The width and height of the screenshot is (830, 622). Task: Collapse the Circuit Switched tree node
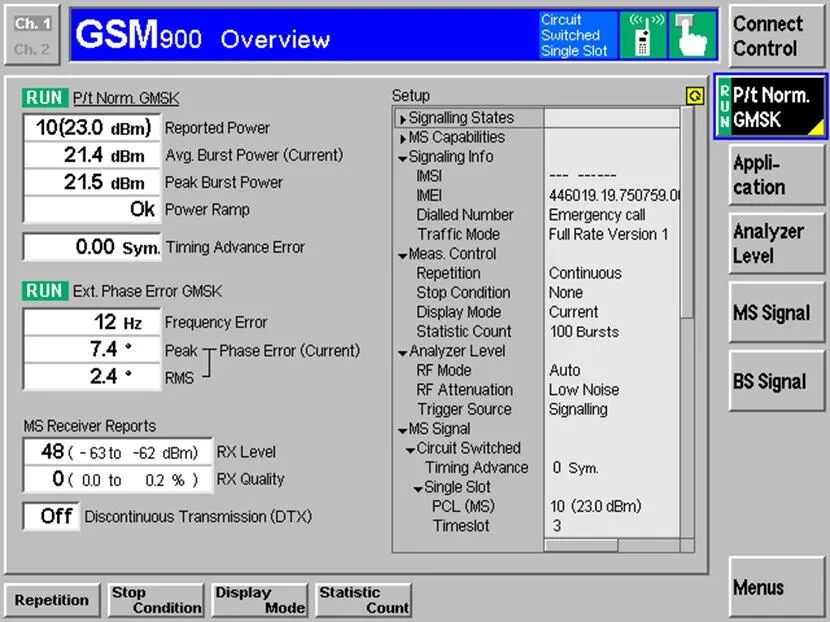[x=410, y=450]
